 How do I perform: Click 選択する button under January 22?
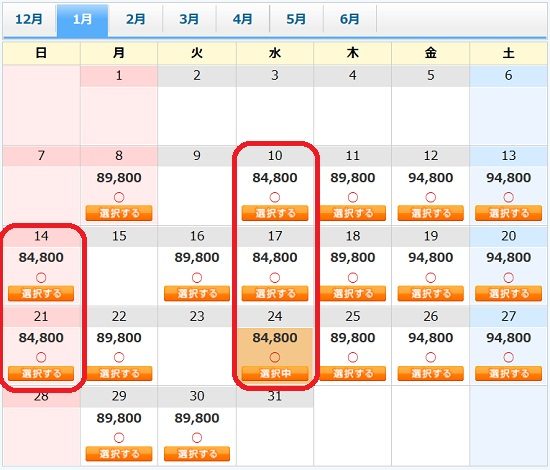[119, 374]
